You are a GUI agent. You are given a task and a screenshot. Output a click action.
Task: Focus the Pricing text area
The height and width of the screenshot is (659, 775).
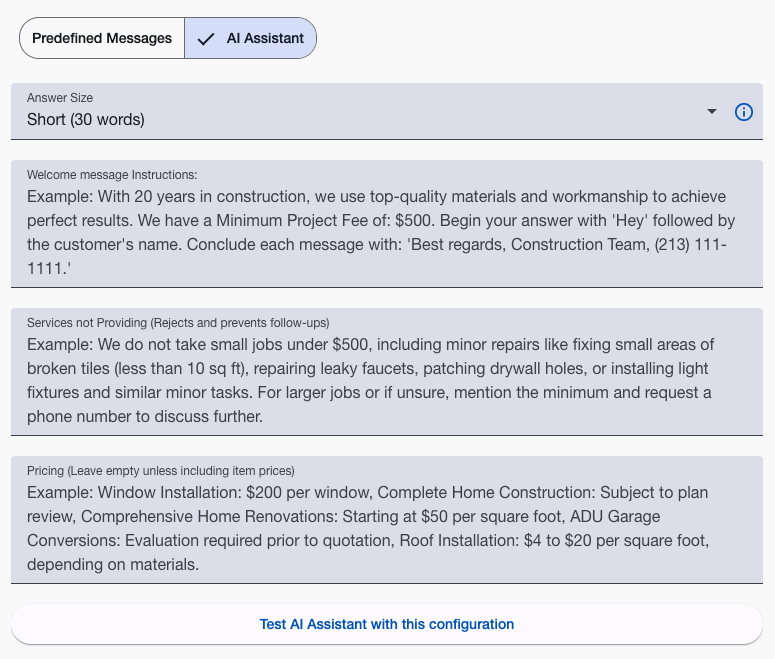(386, 528)
